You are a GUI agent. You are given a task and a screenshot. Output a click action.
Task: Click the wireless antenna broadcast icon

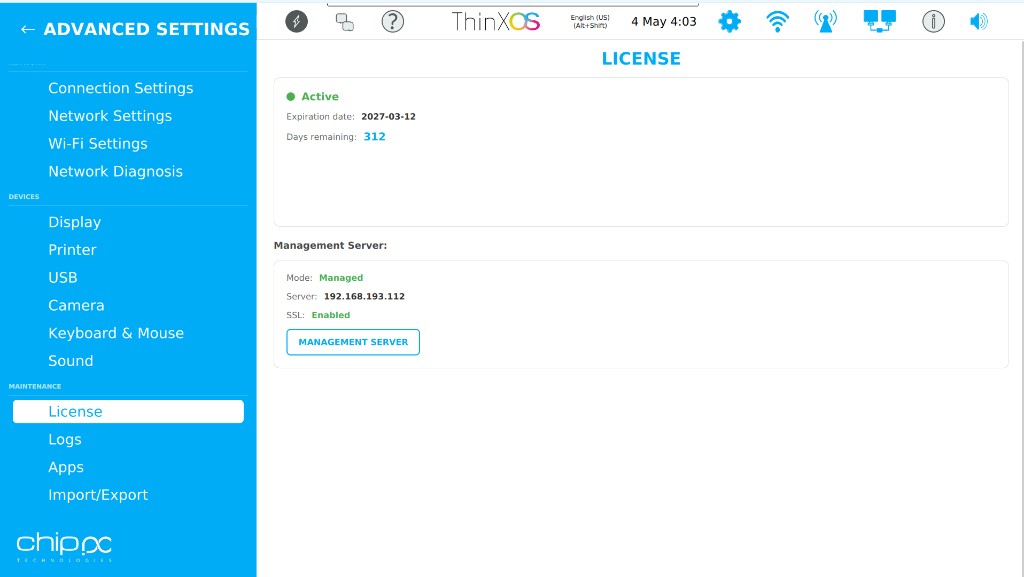[825, 22]
